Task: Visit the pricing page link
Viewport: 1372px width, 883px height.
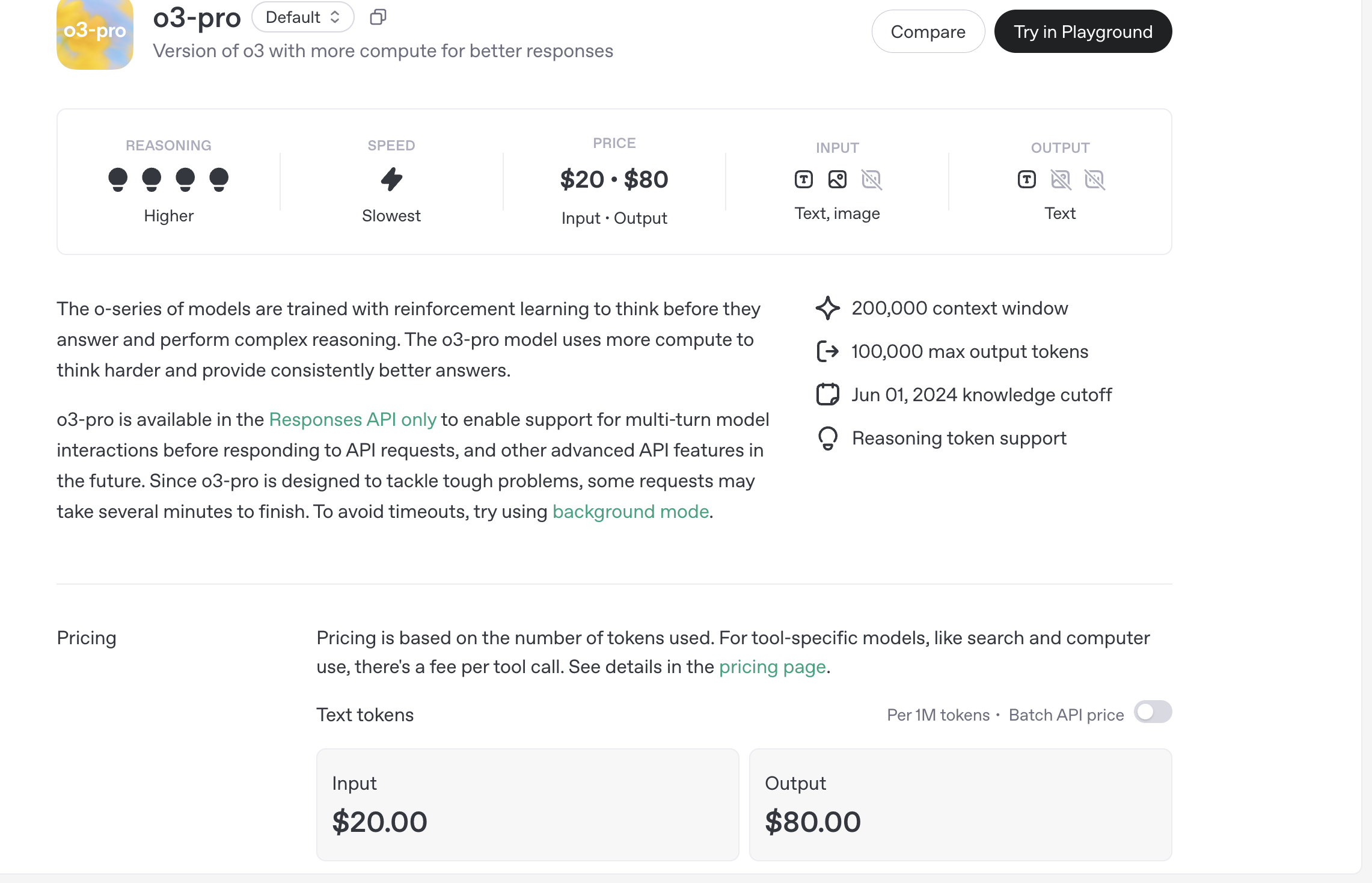Action: [x=772, y=666]
